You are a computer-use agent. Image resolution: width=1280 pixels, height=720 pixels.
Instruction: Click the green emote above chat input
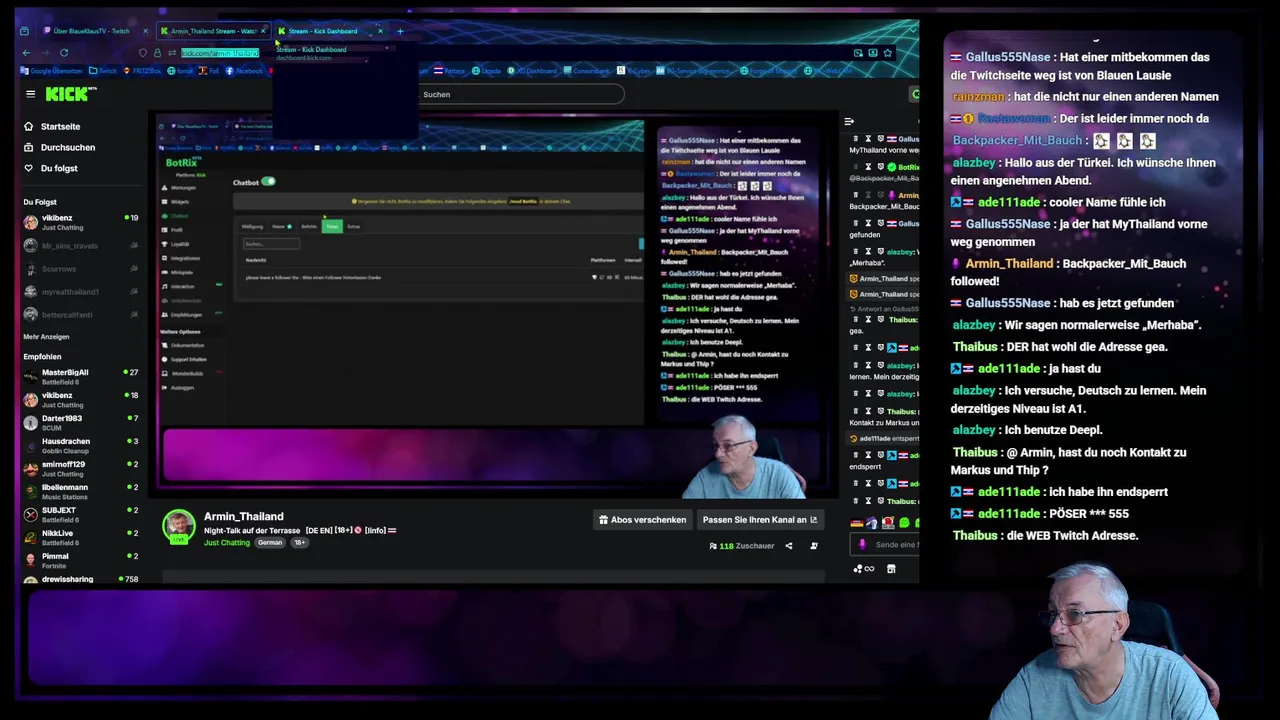coord(904,523)
